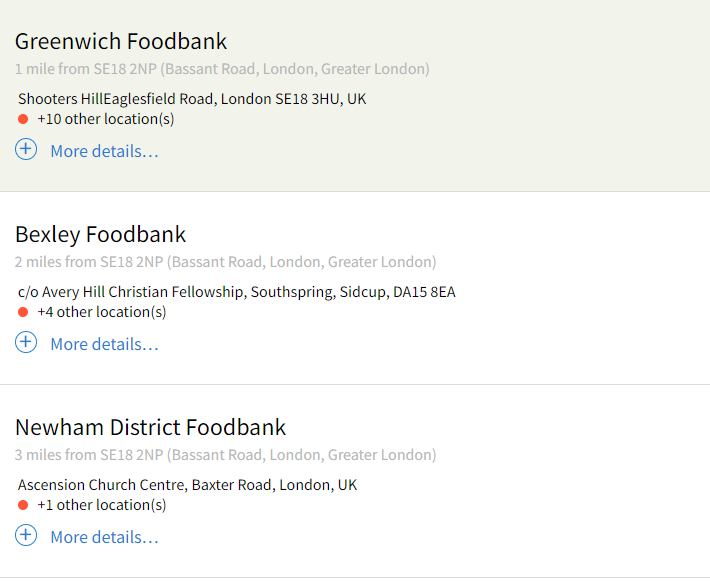The width and height of the screenshot is (710, 582).
Task: Click the red dot beside +10 other location(s)
Action: pos(23,119)
